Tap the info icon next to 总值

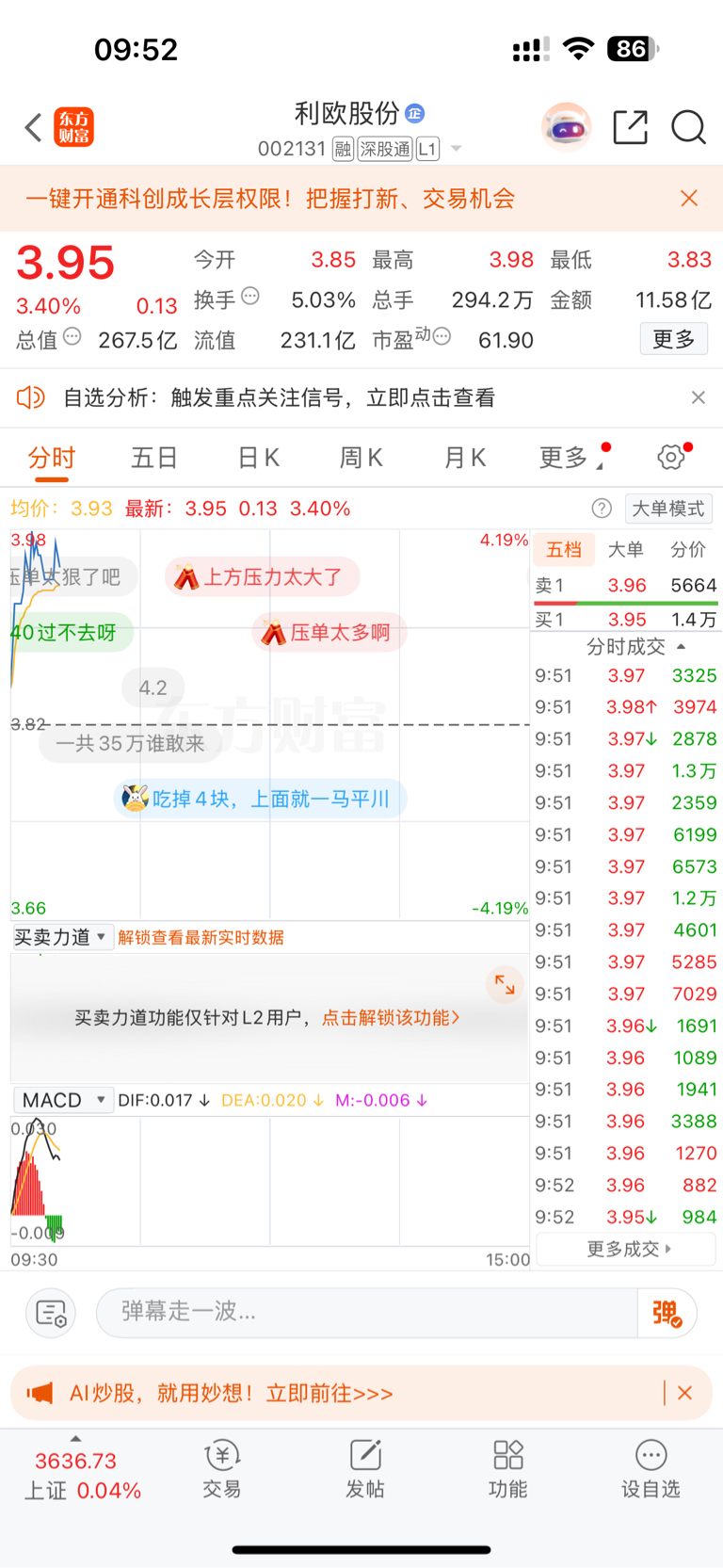coord(72,336)
